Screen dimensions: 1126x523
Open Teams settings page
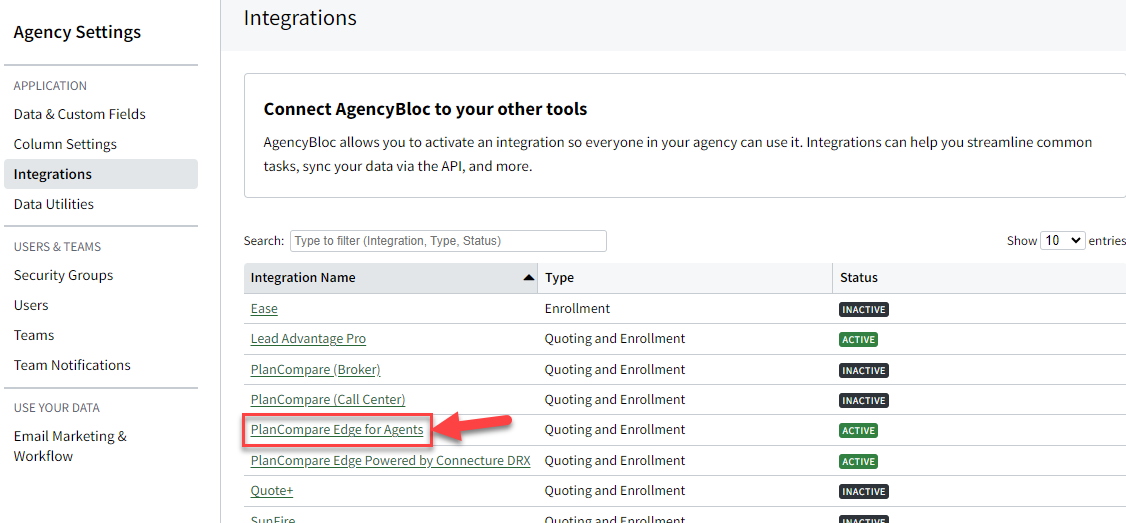(x=34, y=335)
